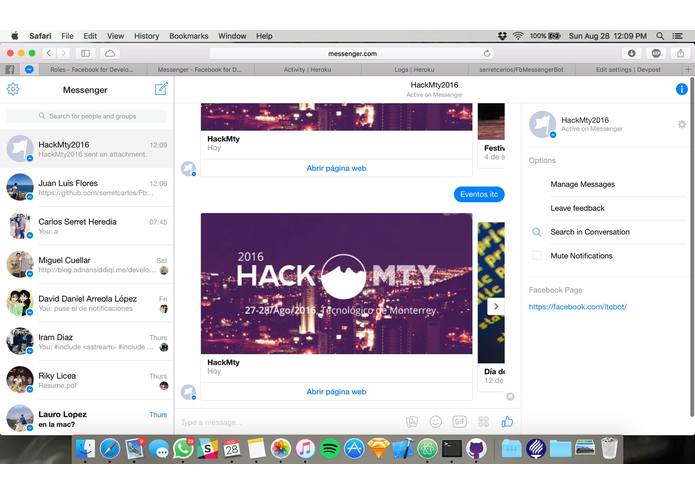The width and height of the screenshot is (695, 494).
Task: Toggle conversation info panel icon
Action: (x=681, y=89)
